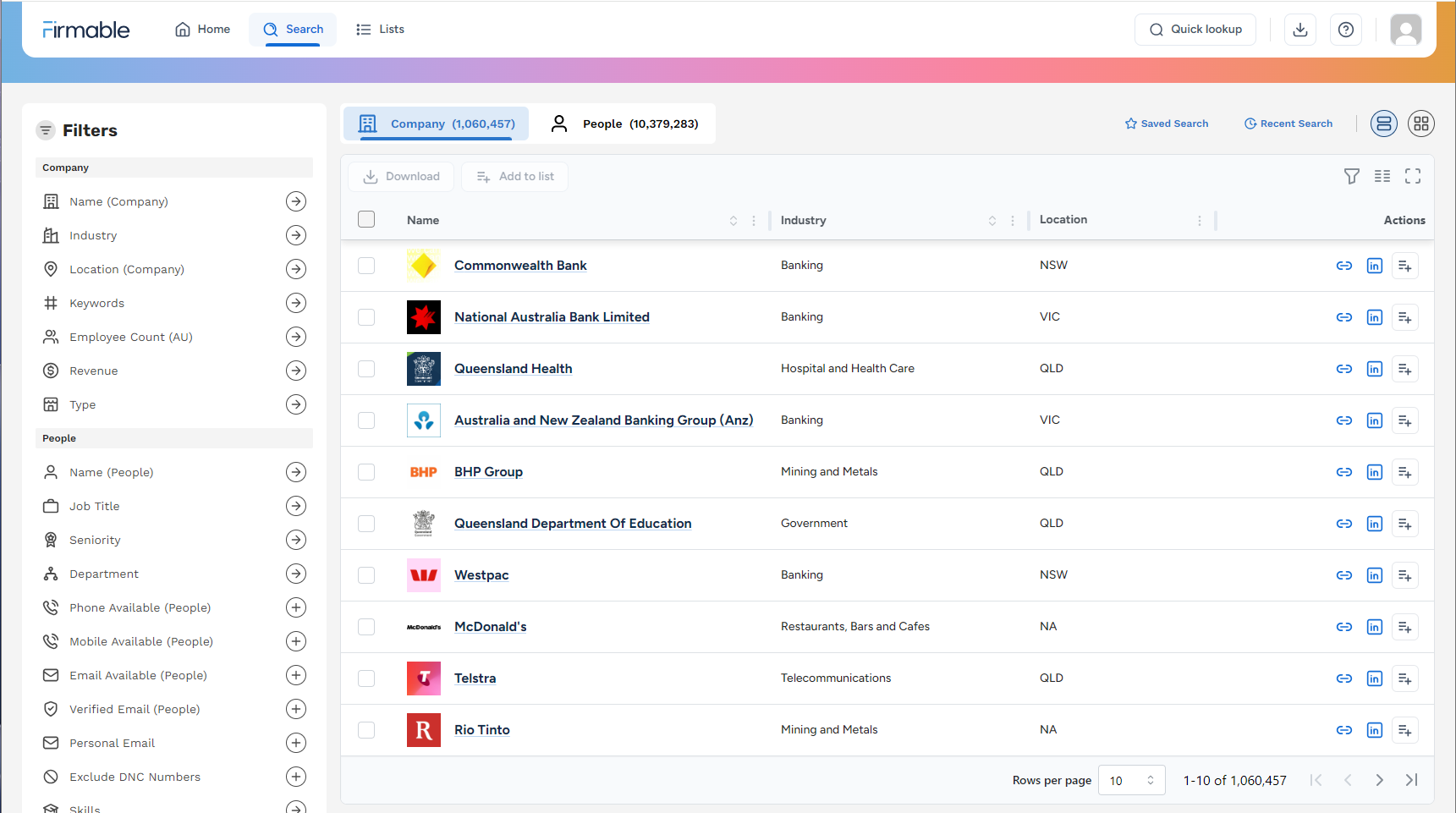Switch to list view layout icon

pos(1384,124)
